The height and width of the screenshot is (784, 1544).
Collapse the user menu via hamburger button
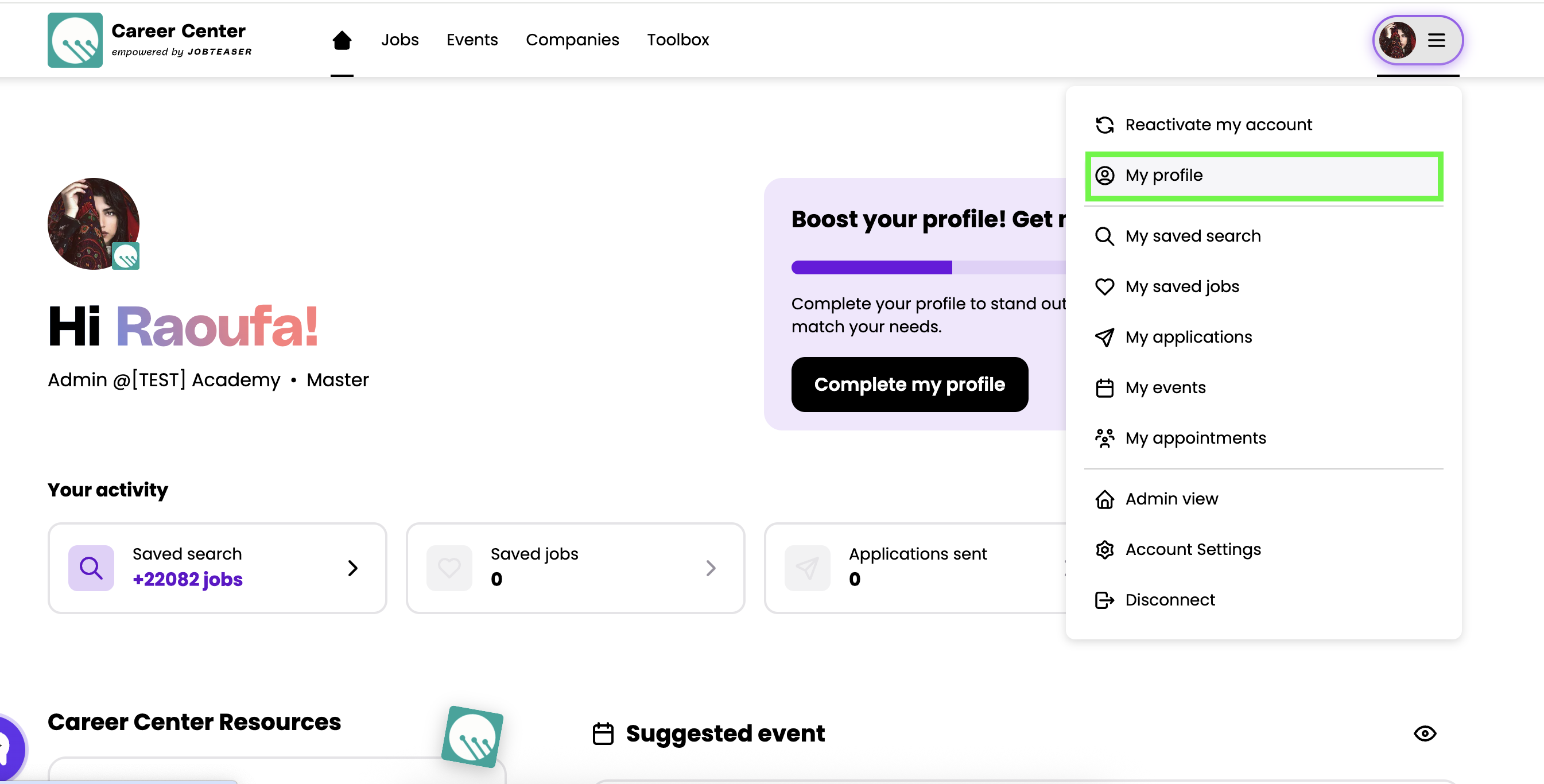point(1436,40)
